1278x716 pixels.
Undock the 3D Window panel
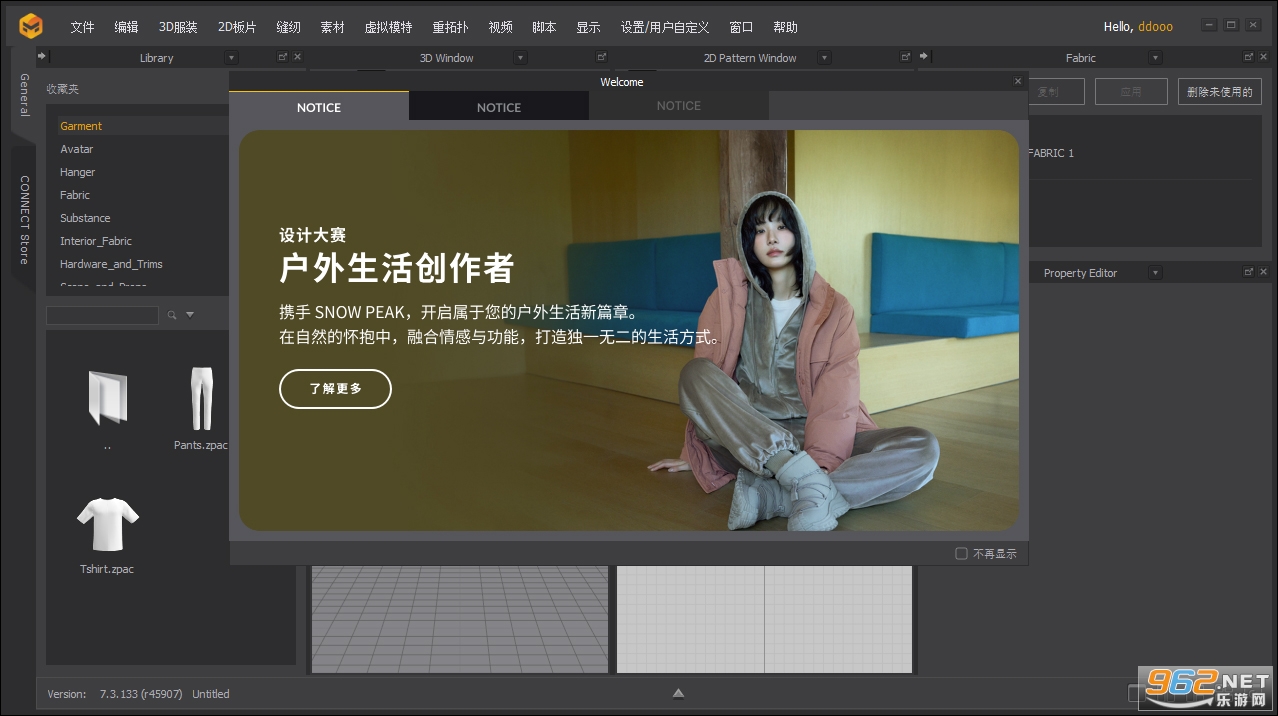[601, 57]
